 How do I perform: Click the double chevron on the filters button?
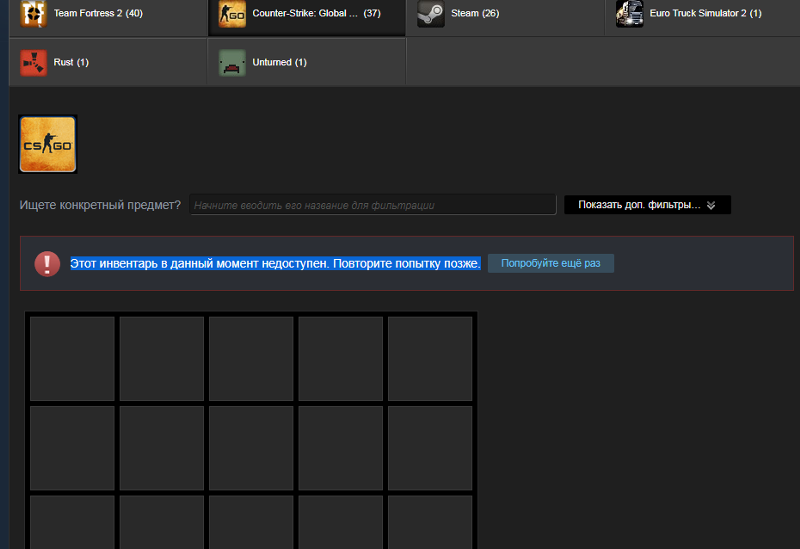(711, 205)
